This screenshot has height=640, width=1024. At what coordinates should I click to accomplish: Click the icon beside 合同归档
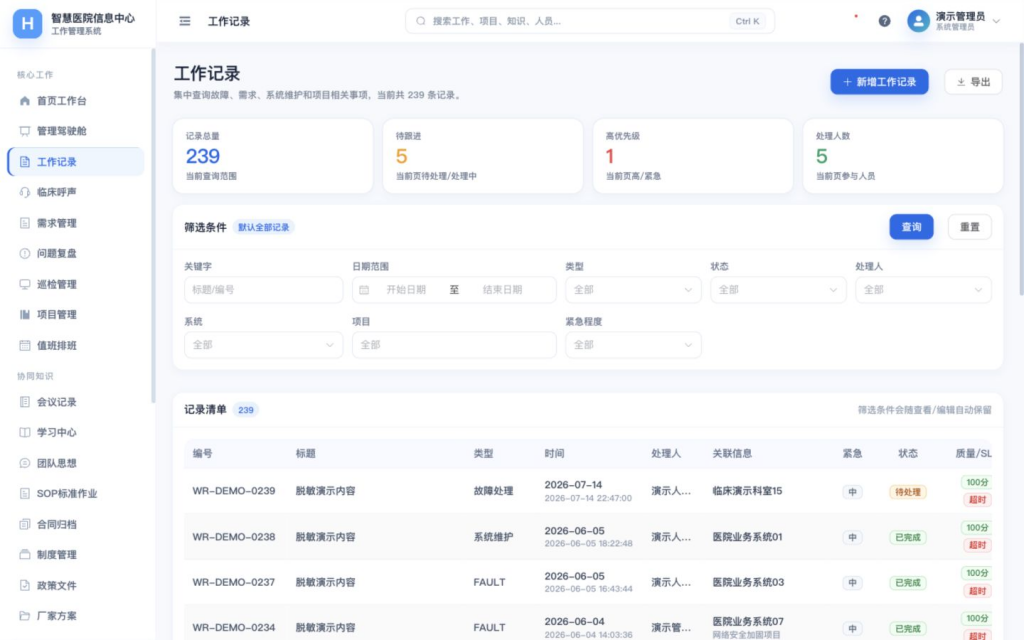click(25, 524)
